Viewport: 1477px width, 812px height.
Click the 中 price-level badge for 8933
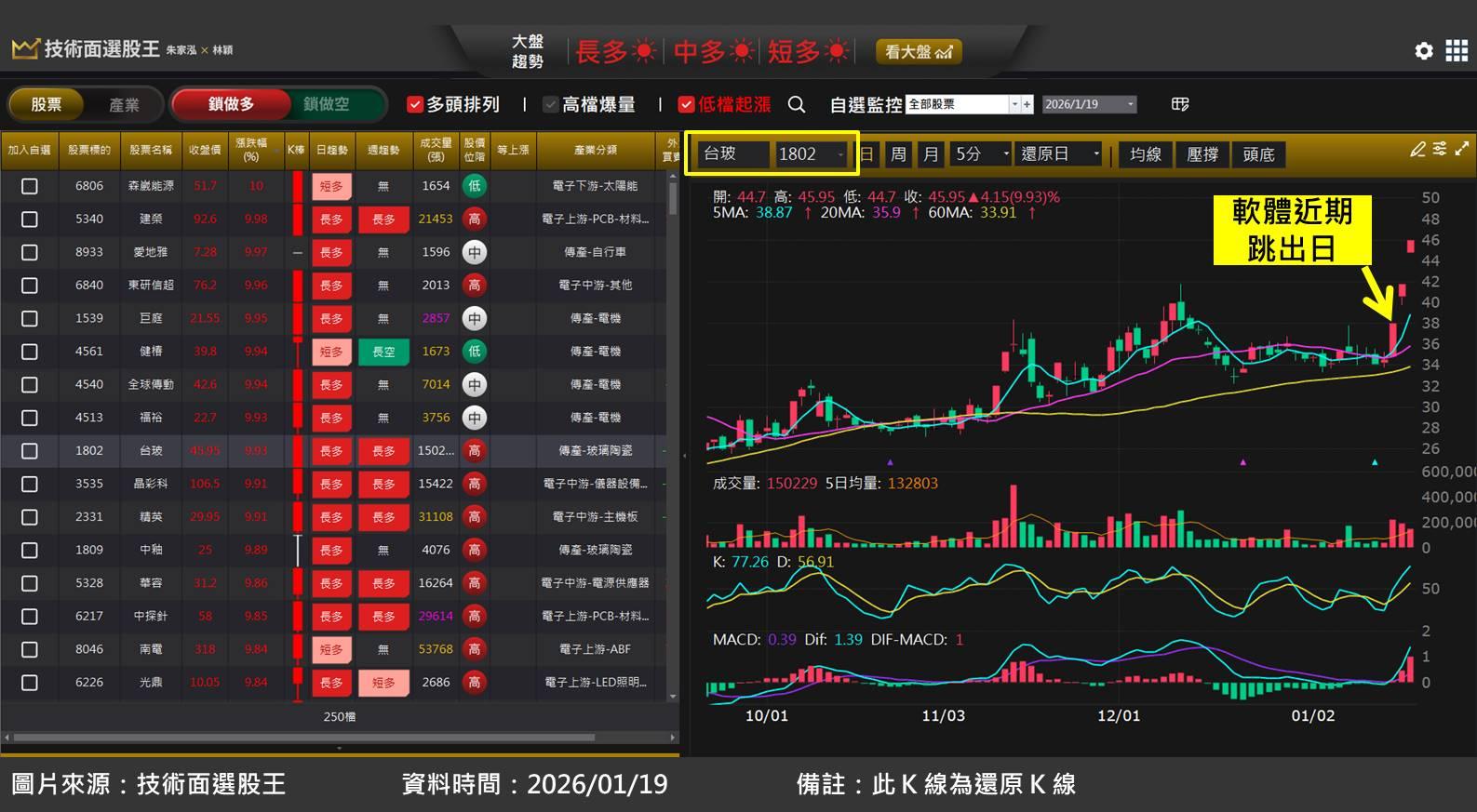tap(475, 252)
